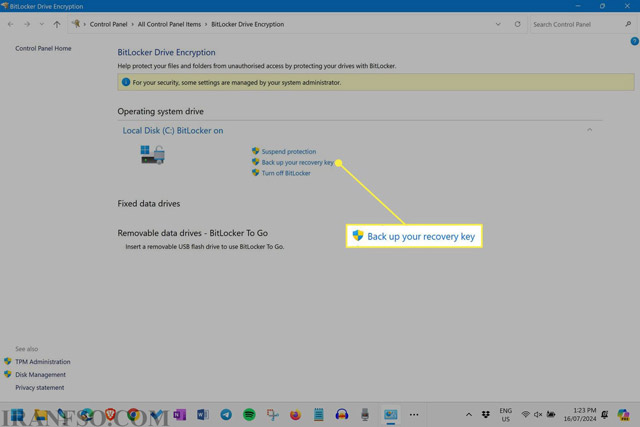
Task: Go back using the Back arrow
Action: point(11,24)
